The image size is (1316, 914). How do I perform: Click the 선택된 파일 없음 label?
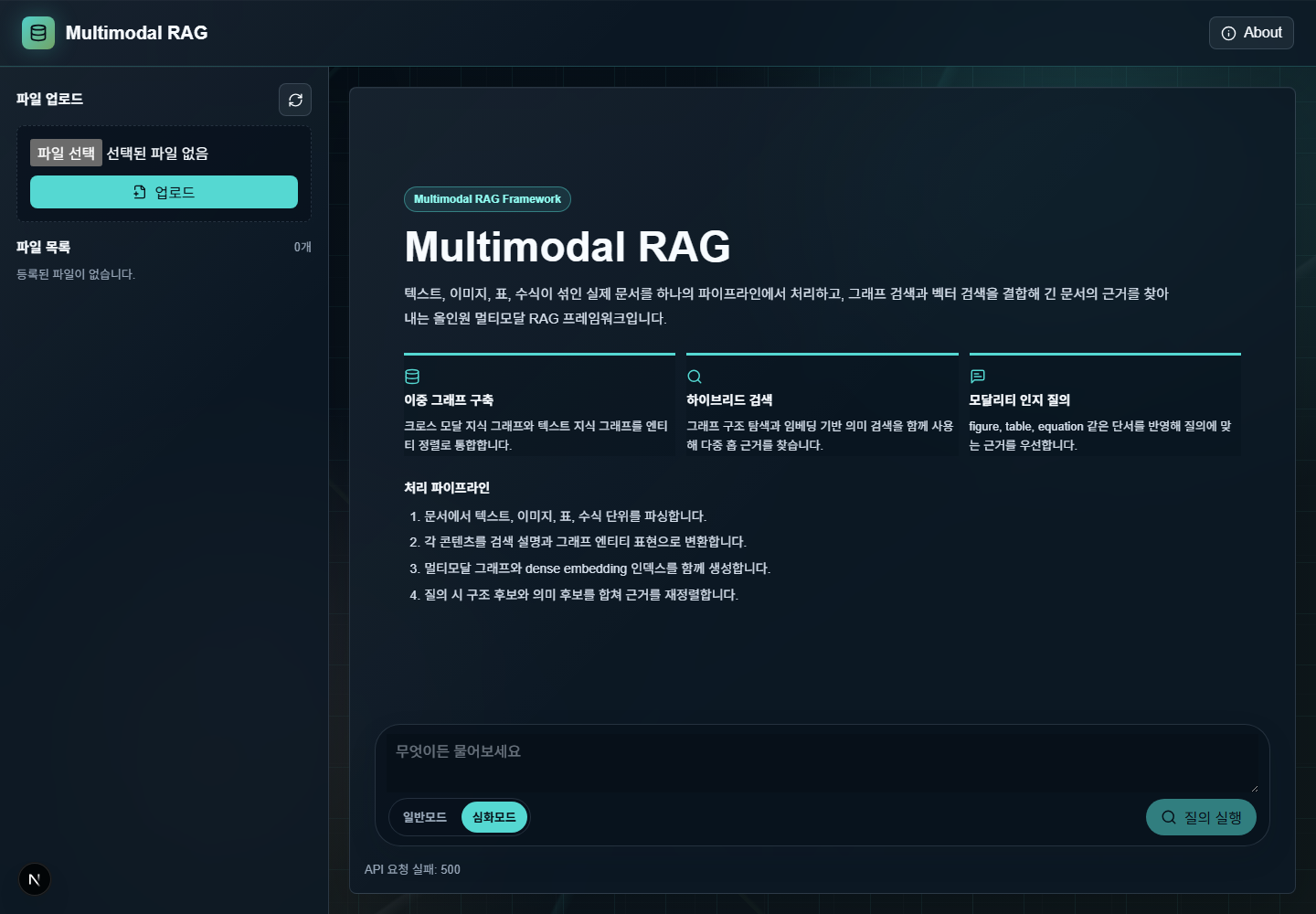point(157,154)
